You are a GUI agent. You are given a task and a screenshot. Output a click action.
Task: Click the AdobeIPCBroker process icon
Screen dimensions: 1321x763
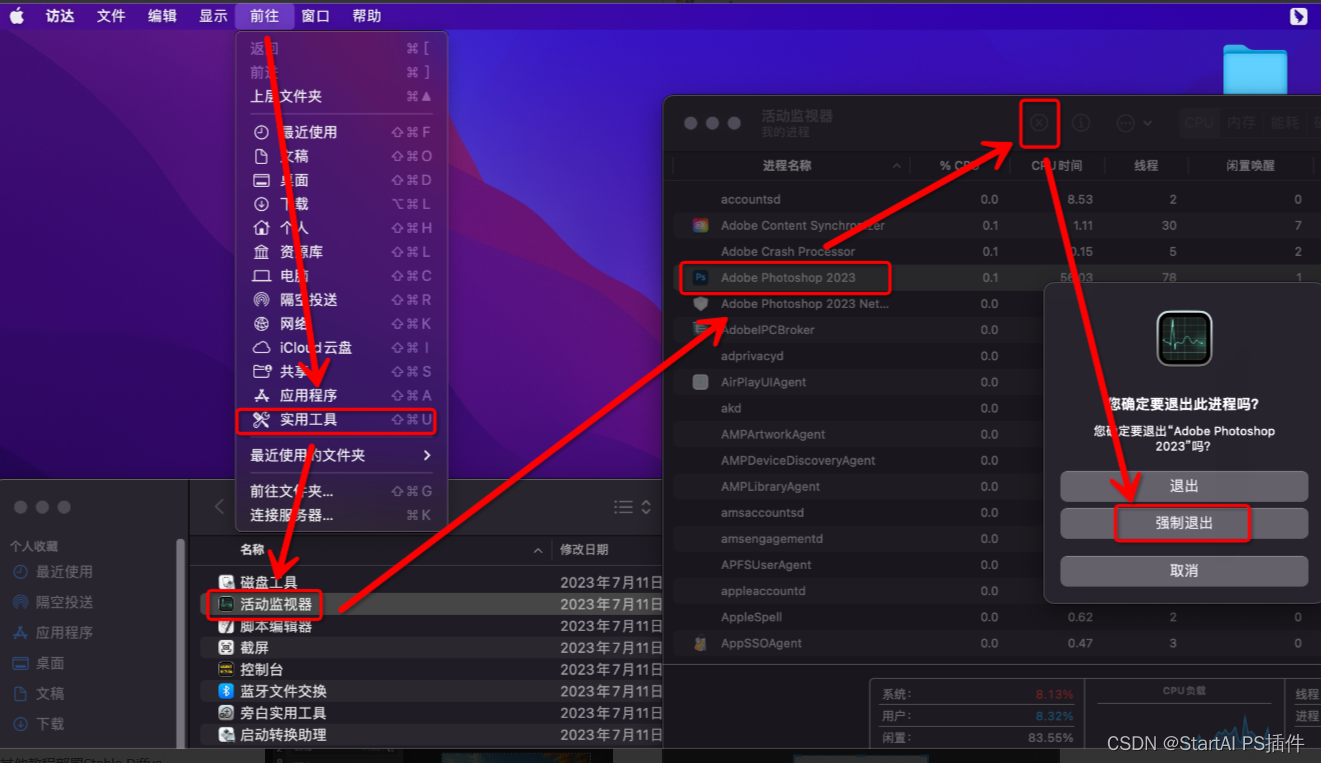701,330
